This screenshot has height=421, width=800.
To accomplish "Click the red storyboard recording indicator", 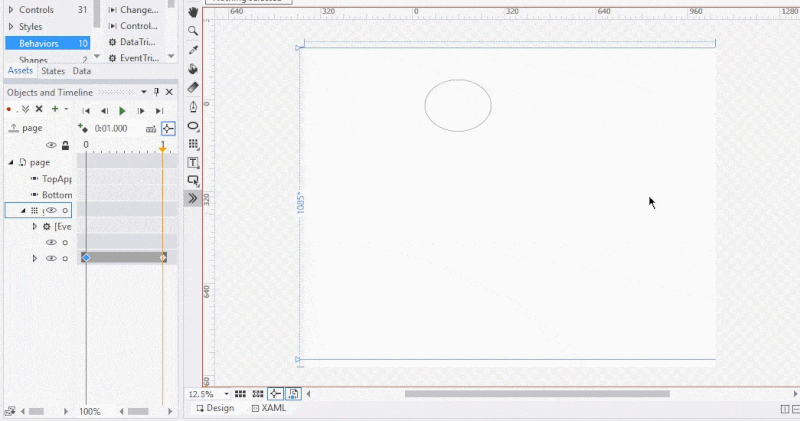I will 9,109.
